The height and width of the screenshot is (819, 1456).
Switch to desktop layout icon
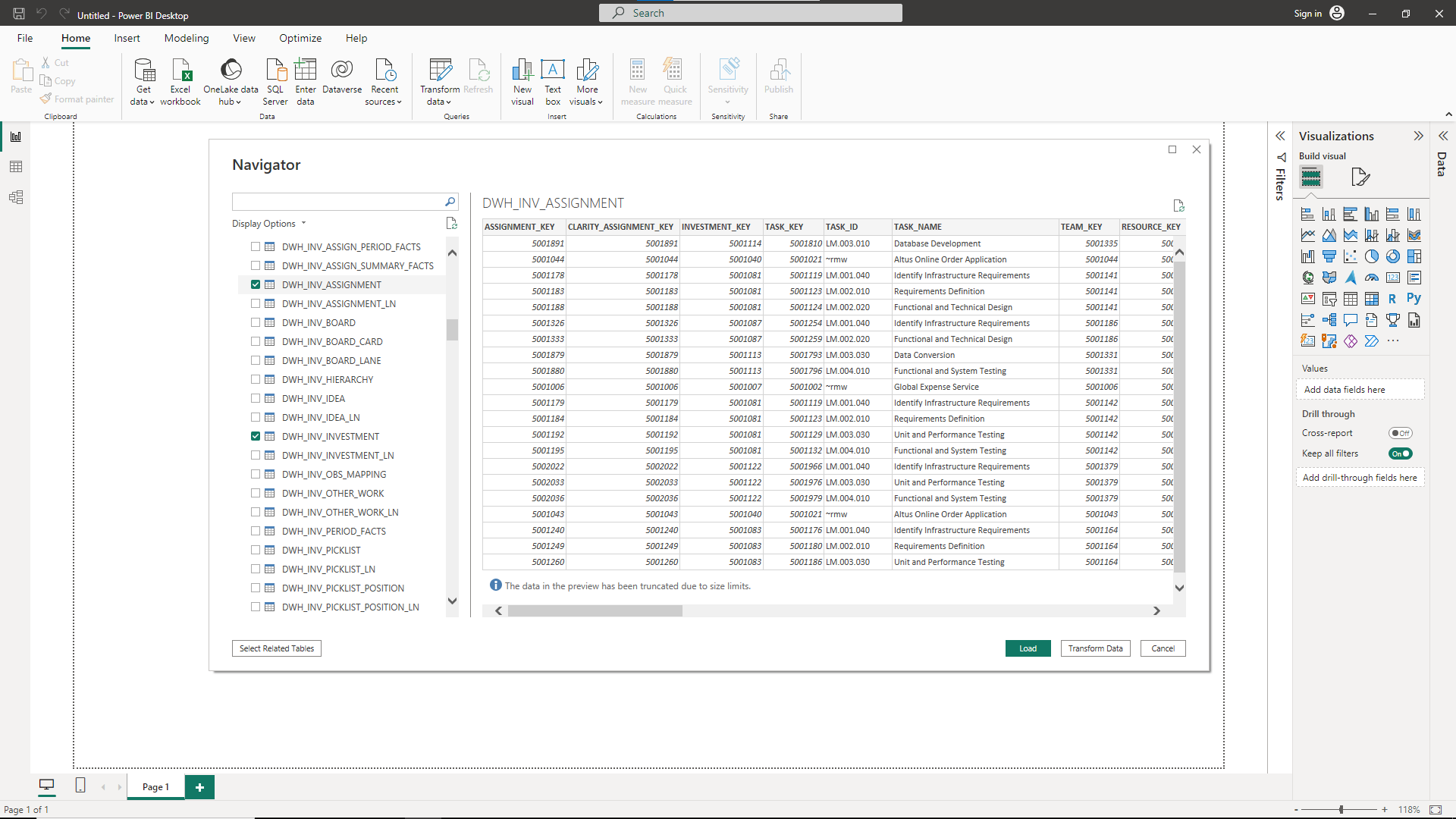pyautogui.click(x=47, y=786)
